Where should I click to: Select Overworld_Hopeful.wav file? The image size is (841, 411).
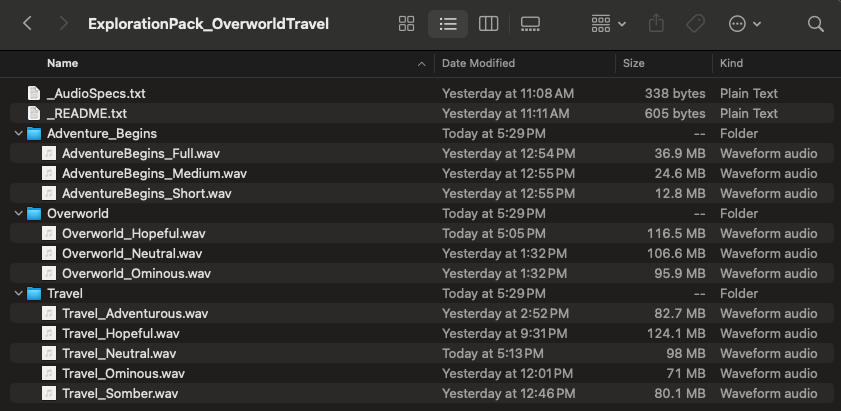(133, 233)
